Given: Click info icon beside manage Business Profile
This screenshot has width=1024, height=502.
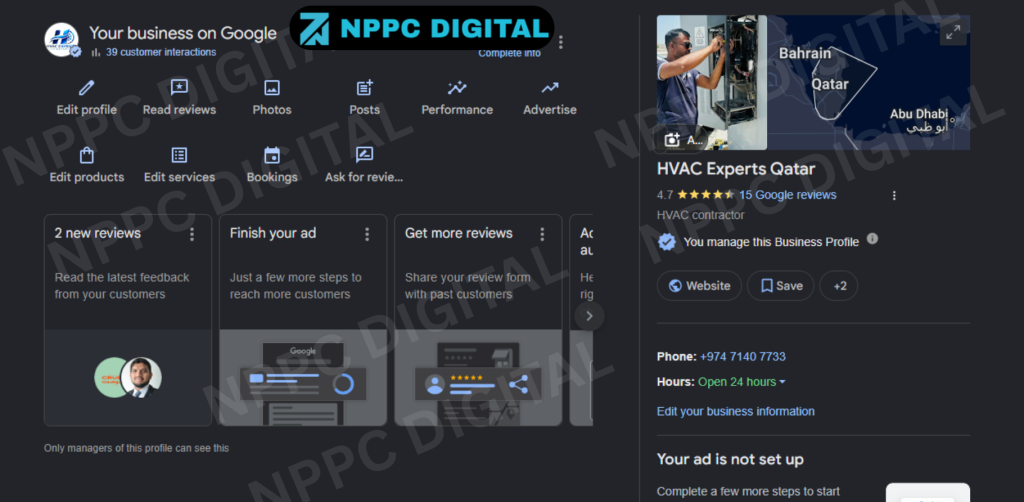Looking at the screenshot, I should coord(872,239).
